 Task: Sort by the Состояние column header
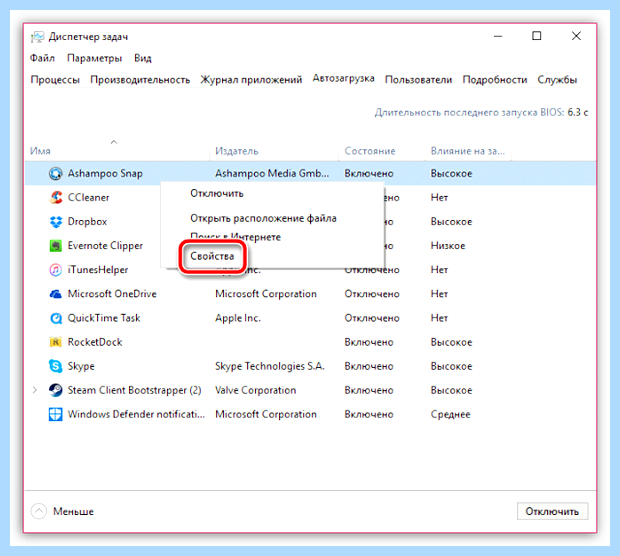pos(370,151)
